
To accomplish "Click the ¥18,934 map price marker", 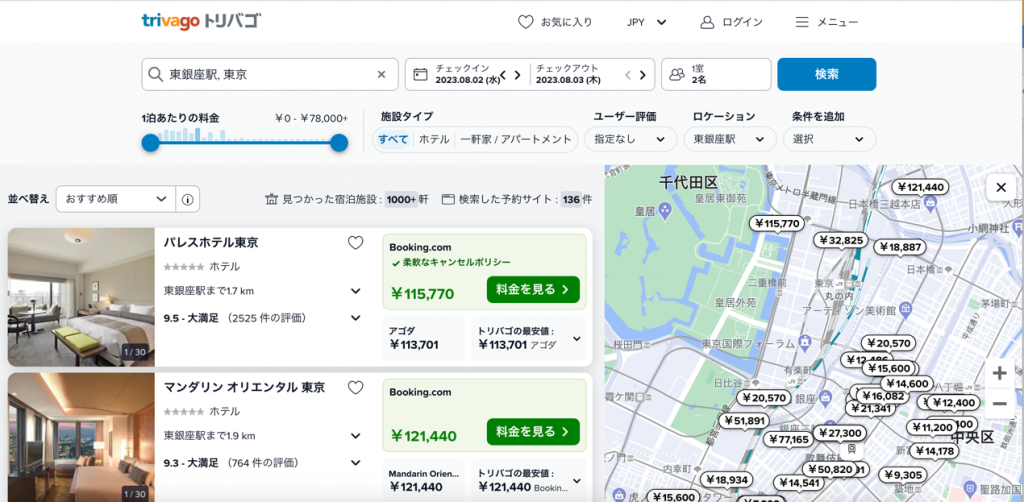I will tap(726, 480).
